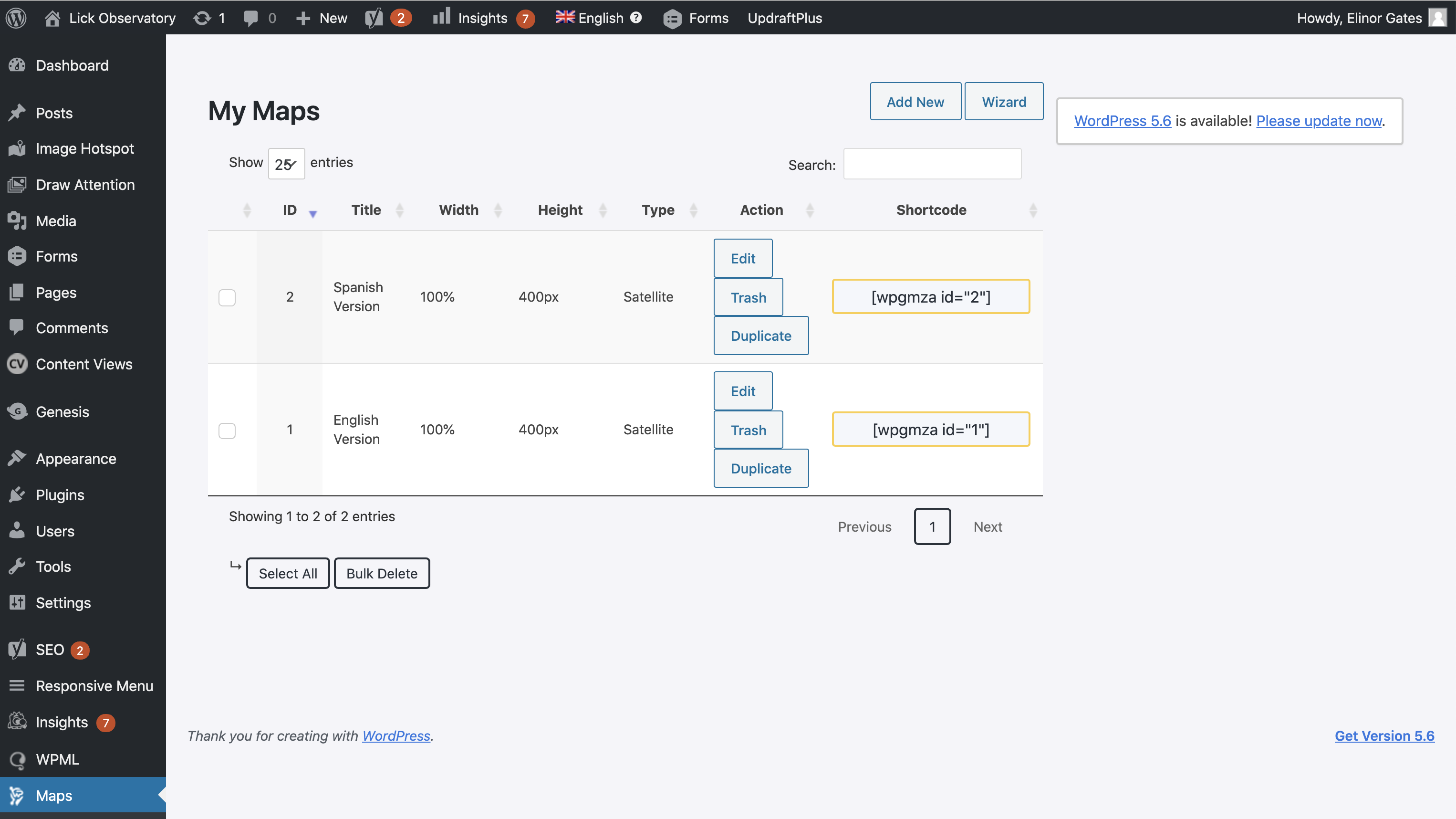Click the language help question mark icon
Image resolution: width=1456 pixels, height=819 pixels.
(x=636, y=18)
